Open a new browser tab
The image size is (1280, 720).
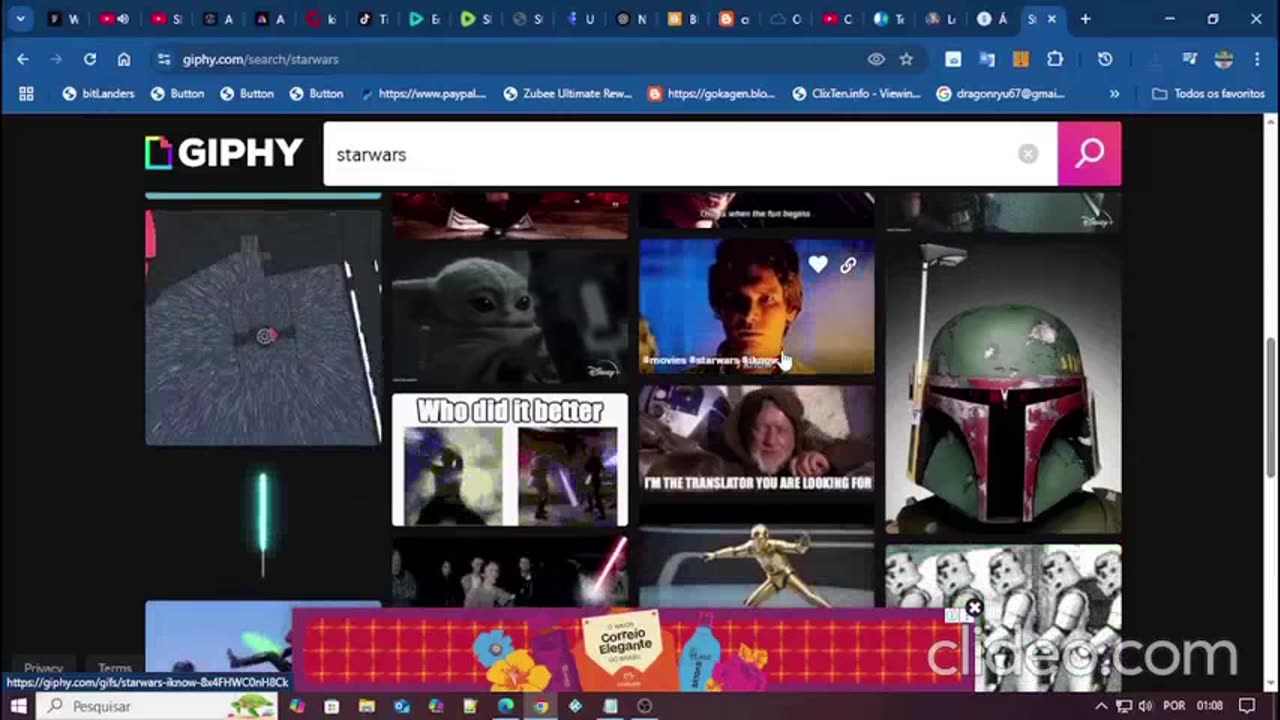click(x=1085, y=19)
